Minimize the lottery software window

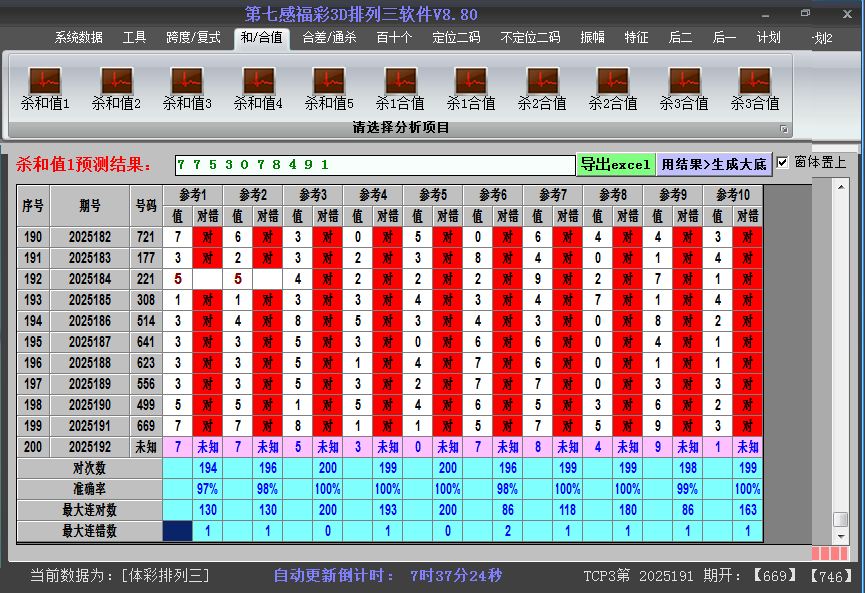pos(765,15)
